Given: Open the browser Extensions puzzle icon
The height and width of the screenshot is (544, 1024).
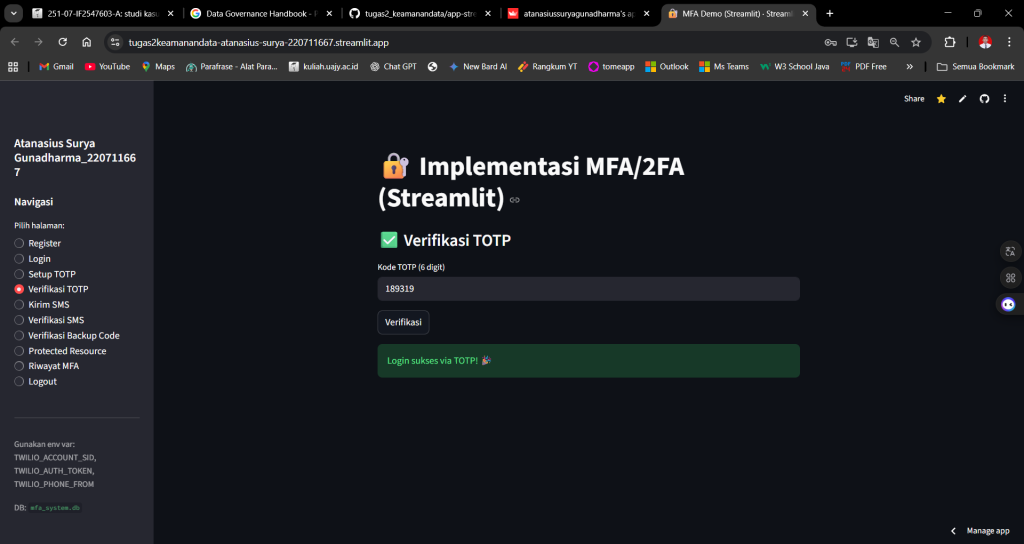Looking at the screenshot, I should (x=950, y=42).
